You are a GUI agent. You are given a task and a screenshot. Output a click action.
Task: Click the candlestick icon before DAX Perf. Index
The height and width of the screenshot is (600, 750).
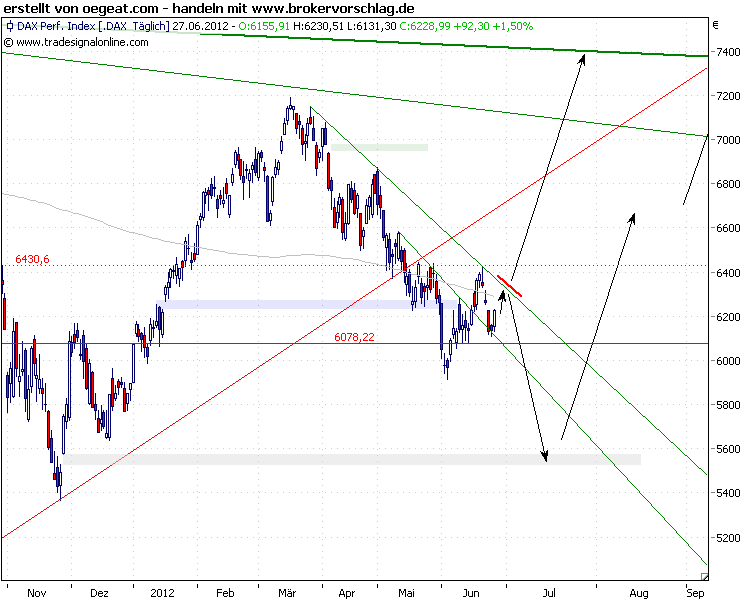click(9, 26)
